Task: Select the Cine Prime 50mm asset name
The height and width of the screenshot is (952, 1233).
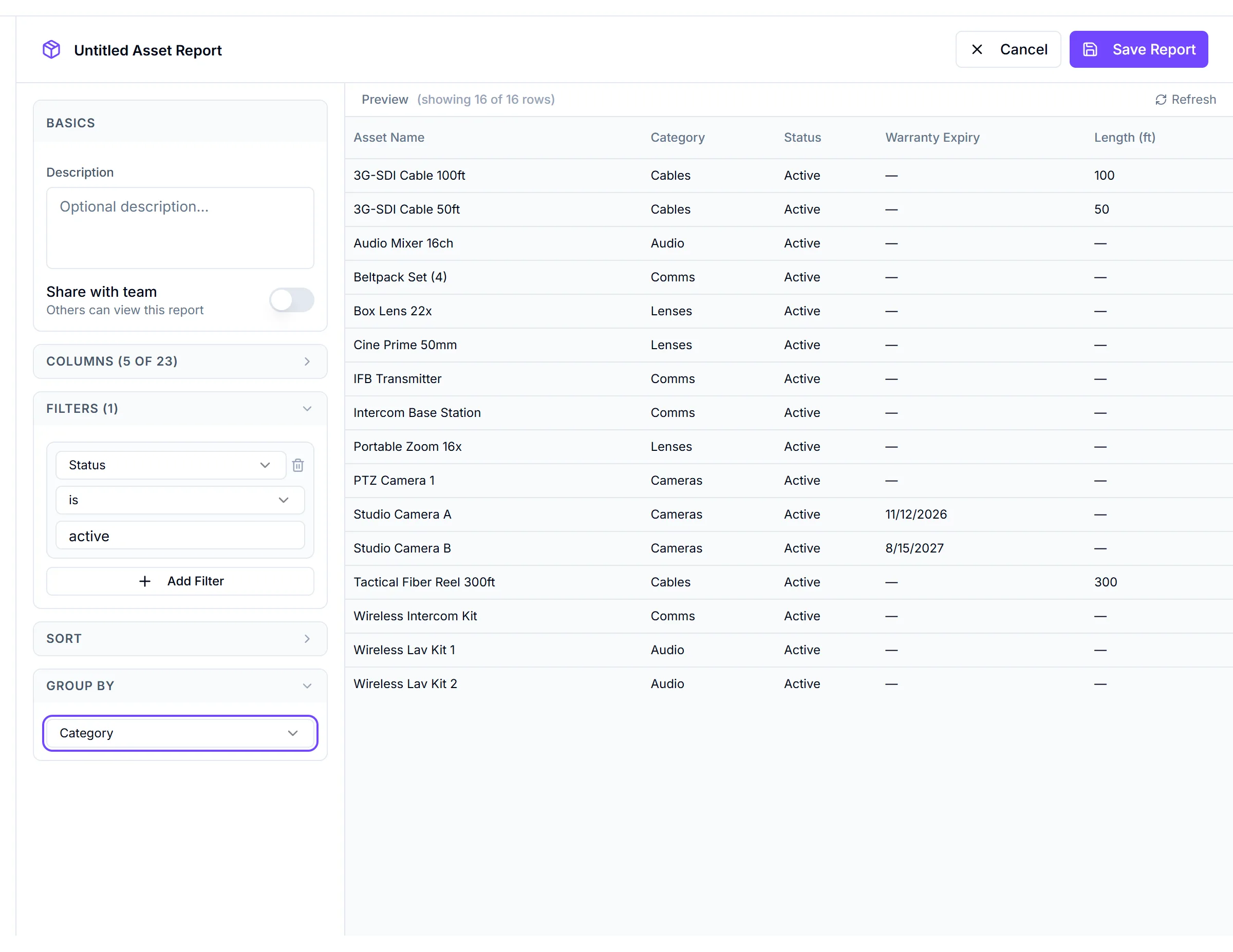Action: pyautogui.click(x=405, y=345)
